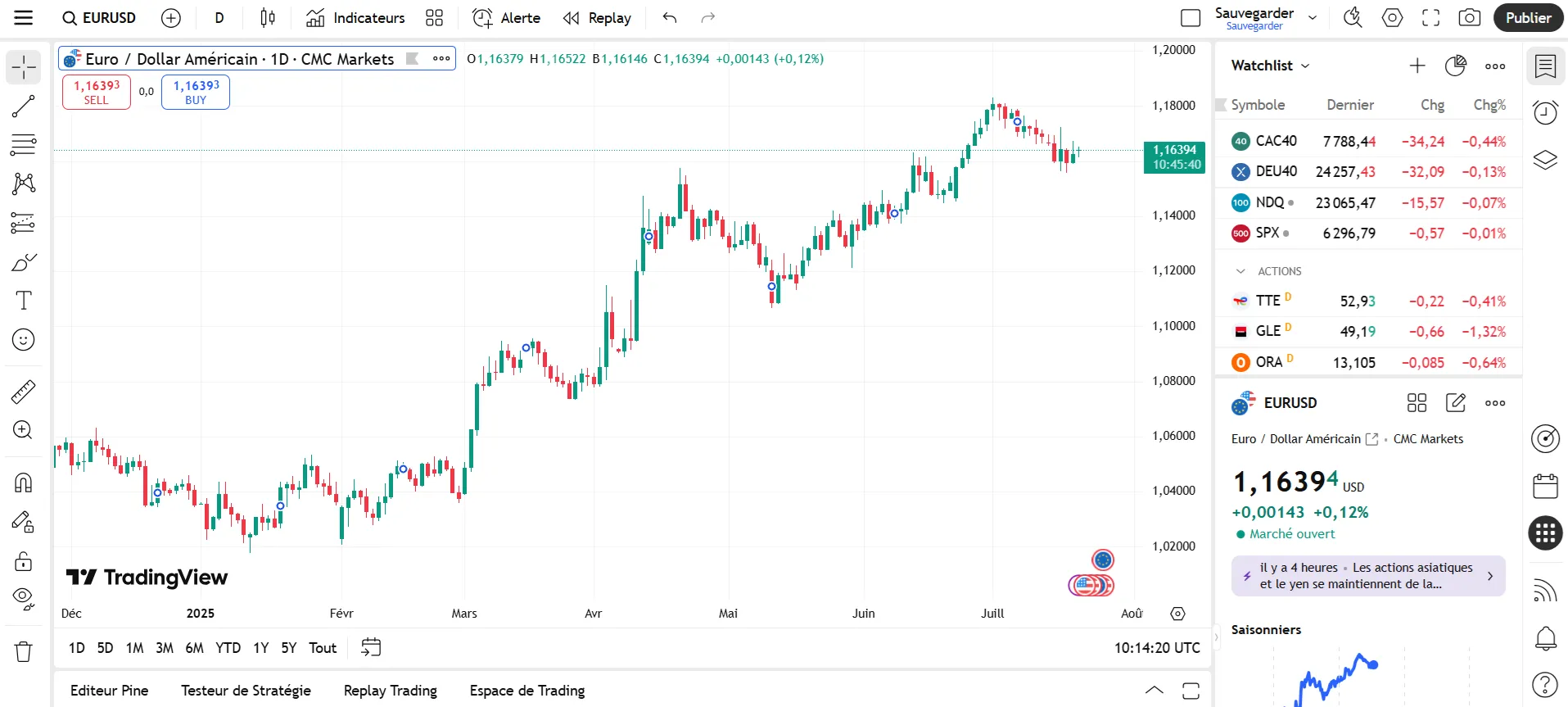The width and height of the screenshot is (1568, 707).
Task: Toggle fullscreen mode for the chart
Action: pos(1430,18)
